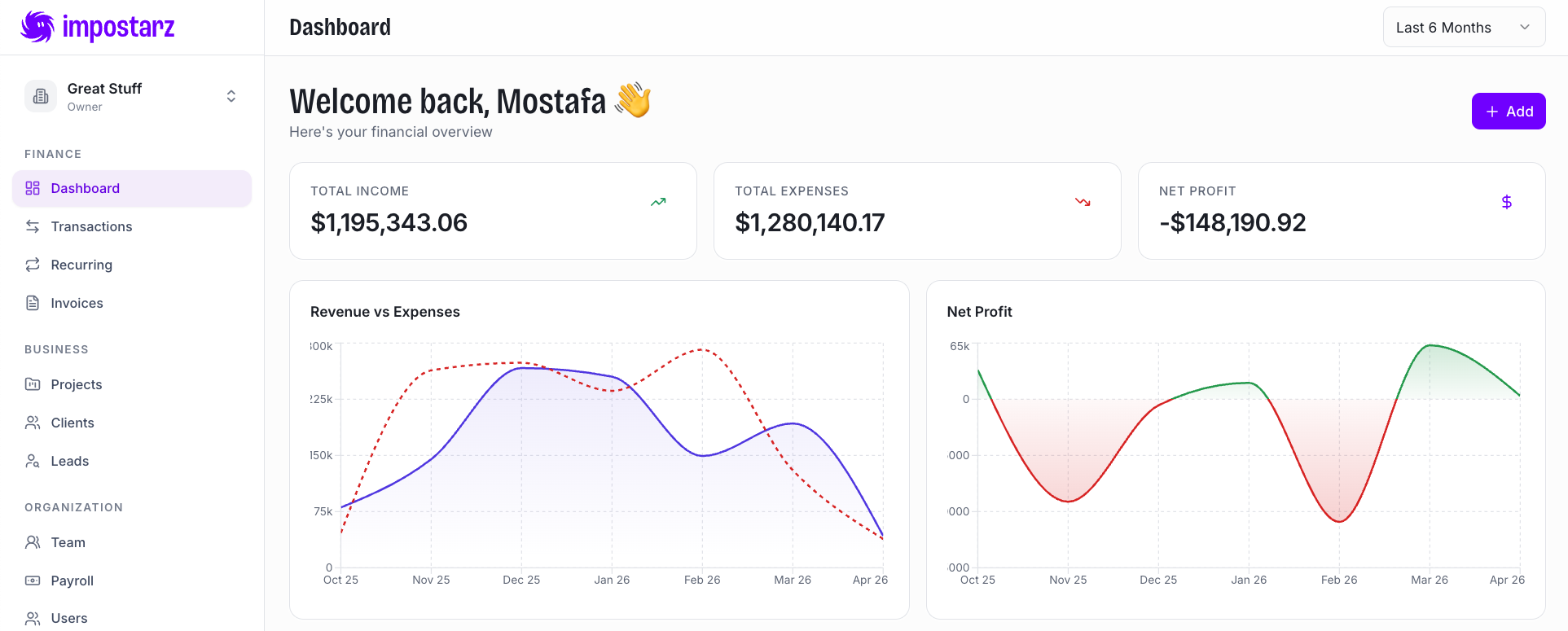
Task: Navigate to Leads in the sidebar
Action: click(x=70, y=461)
